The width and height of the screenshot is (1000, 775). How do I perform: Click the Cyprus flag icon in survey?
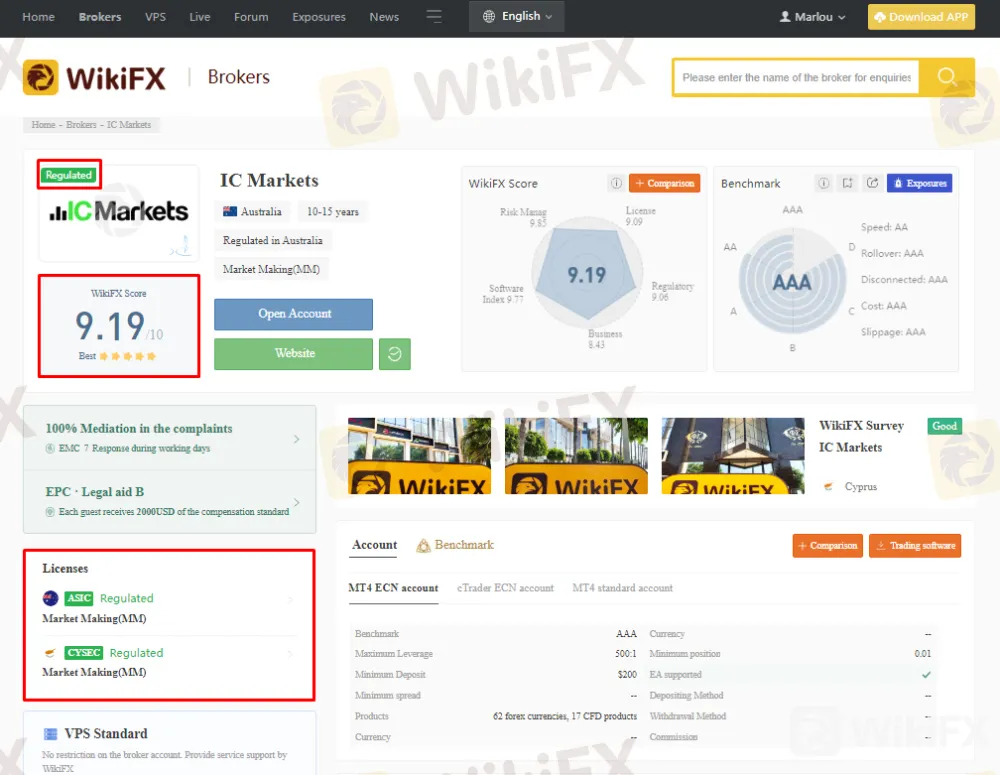coord(828,486)
